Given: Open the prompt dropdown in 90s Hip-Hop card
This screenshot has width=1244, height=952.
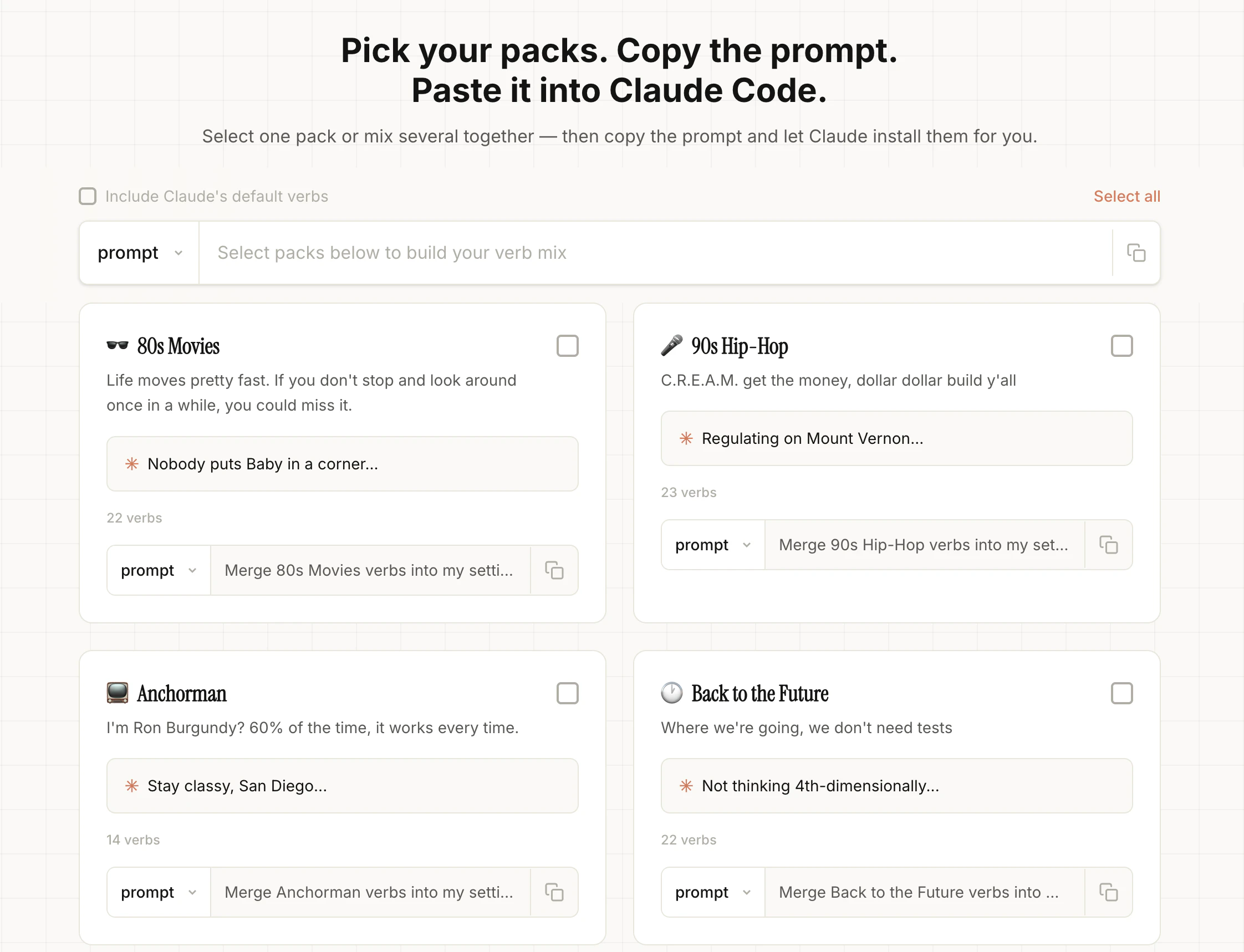Looking at the screenshot, I should pos(712,545).
